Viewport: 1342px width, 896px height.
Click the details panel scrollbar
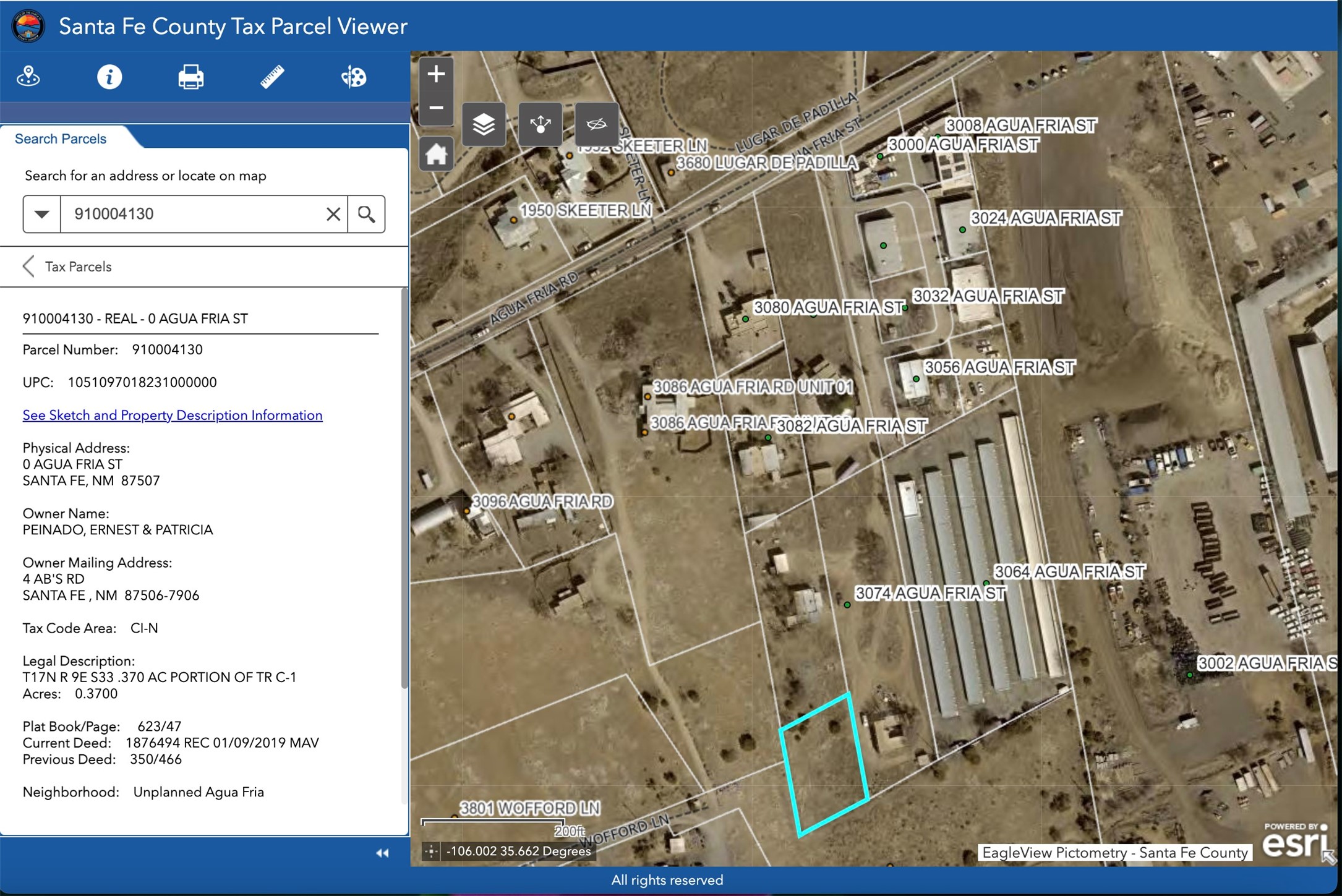405,489
